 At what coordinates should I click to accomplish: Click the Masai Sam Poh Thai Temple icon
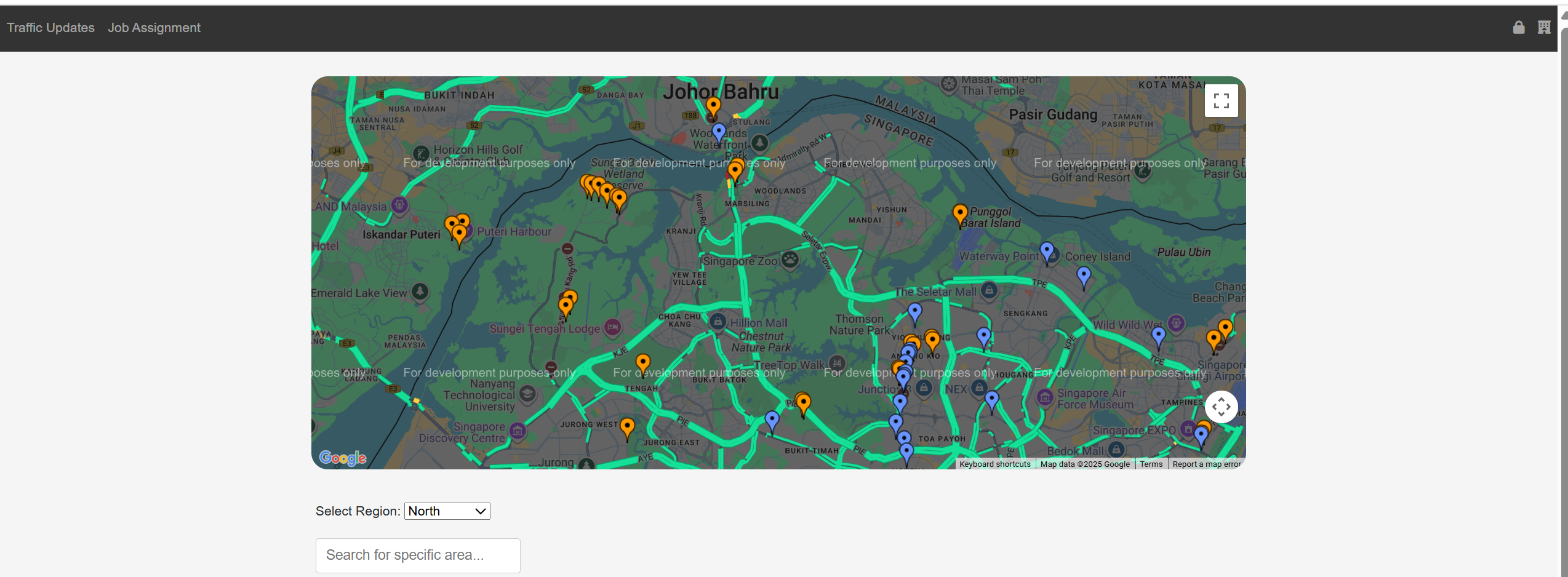949,84
